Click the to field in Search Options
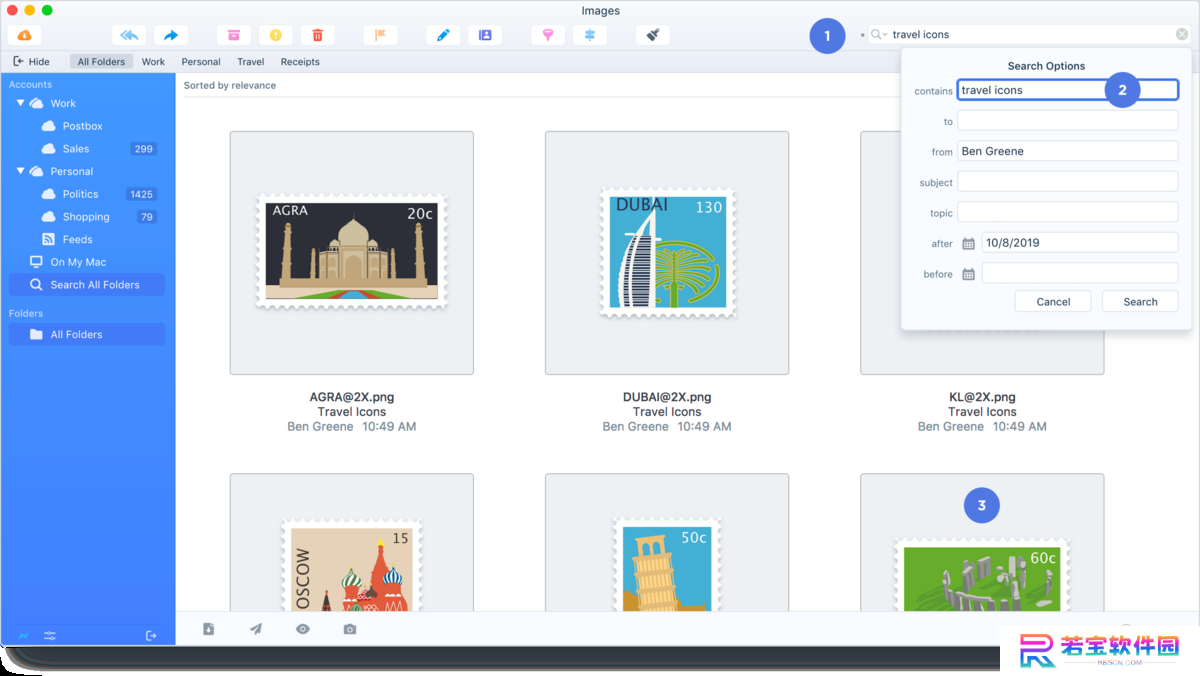Screen dimensions: 1200x676 tap(1068, 121)
